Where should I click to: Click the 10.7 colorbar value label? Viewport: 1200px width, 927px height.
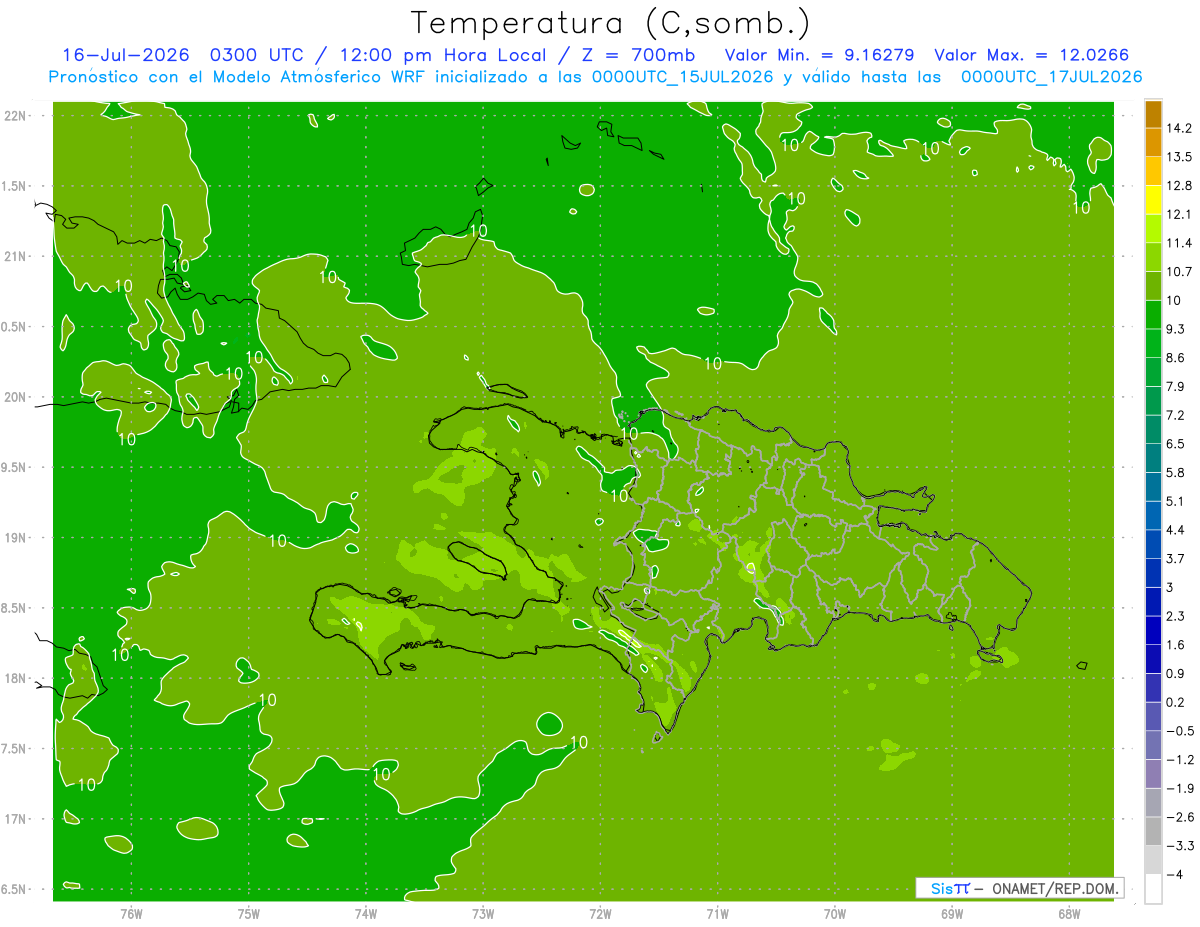coord(1179,272)
